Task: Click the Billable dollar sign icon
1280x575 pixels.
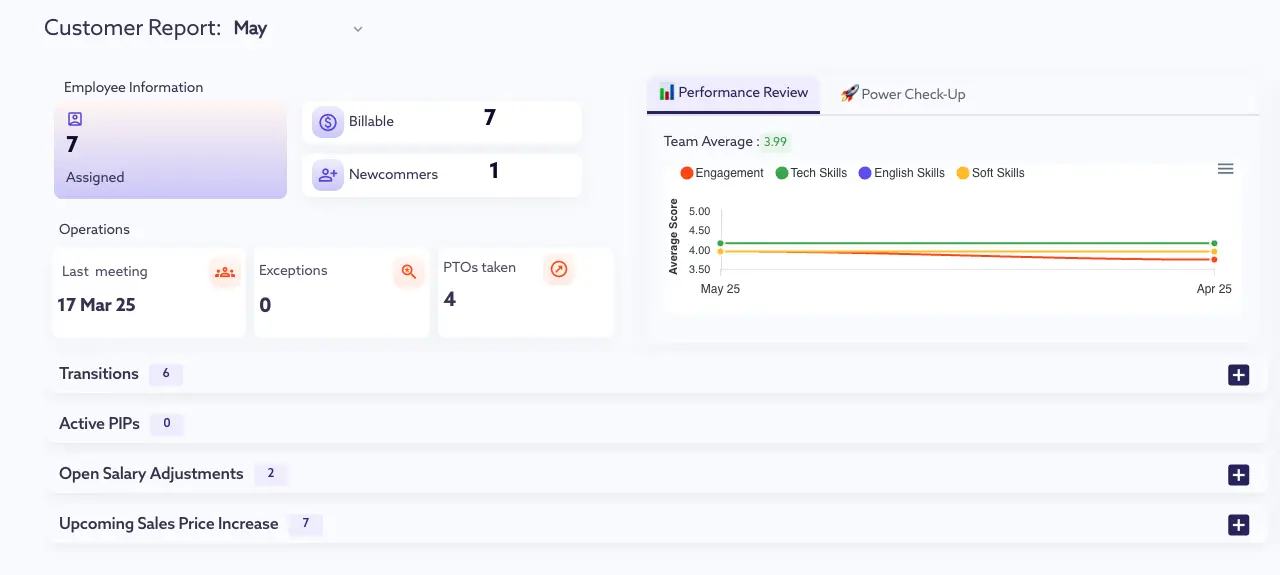Action: tap(328, 122)
